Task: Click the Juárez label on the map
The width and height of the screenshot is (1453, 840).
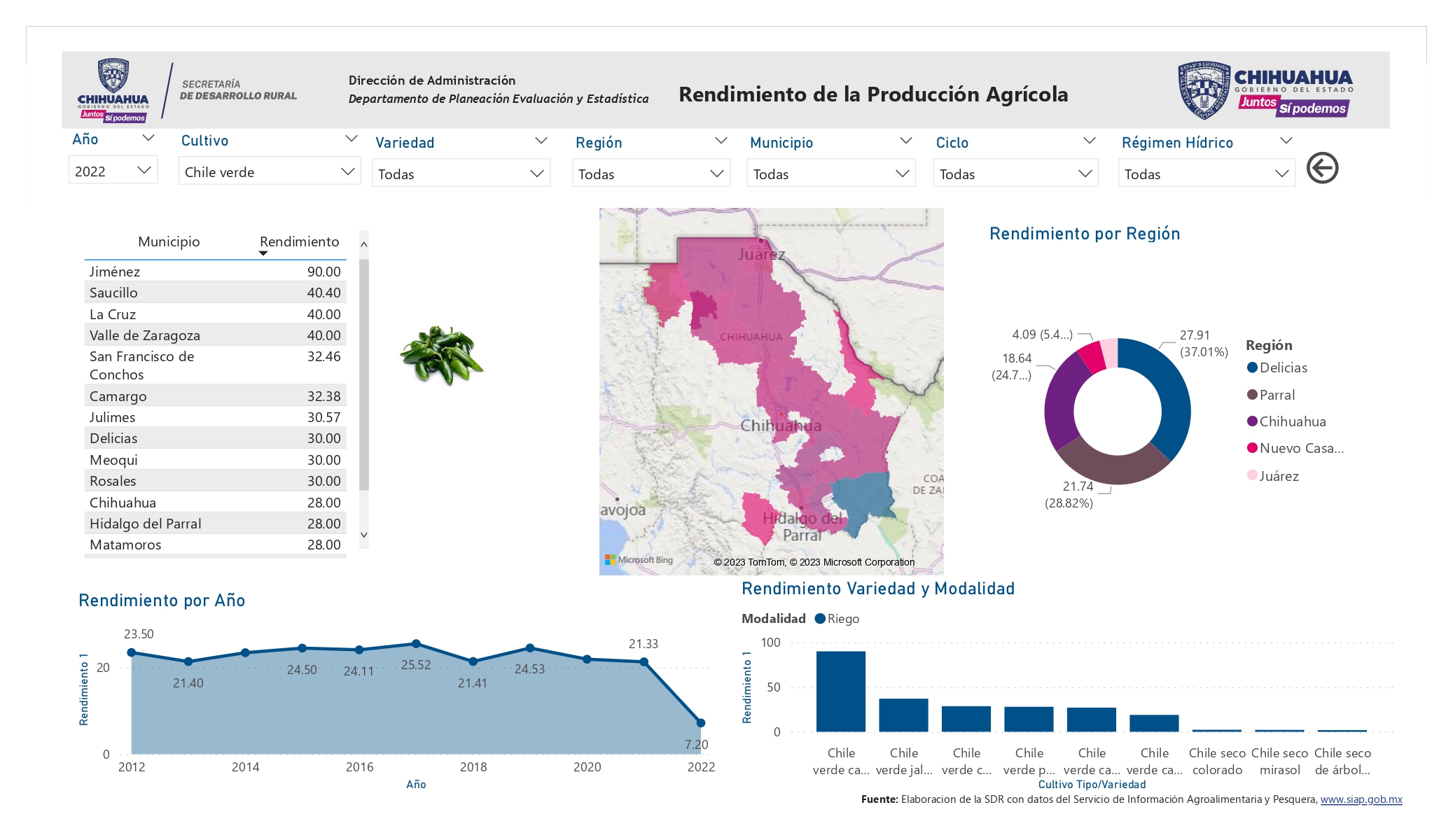Action: pos(761,254)
